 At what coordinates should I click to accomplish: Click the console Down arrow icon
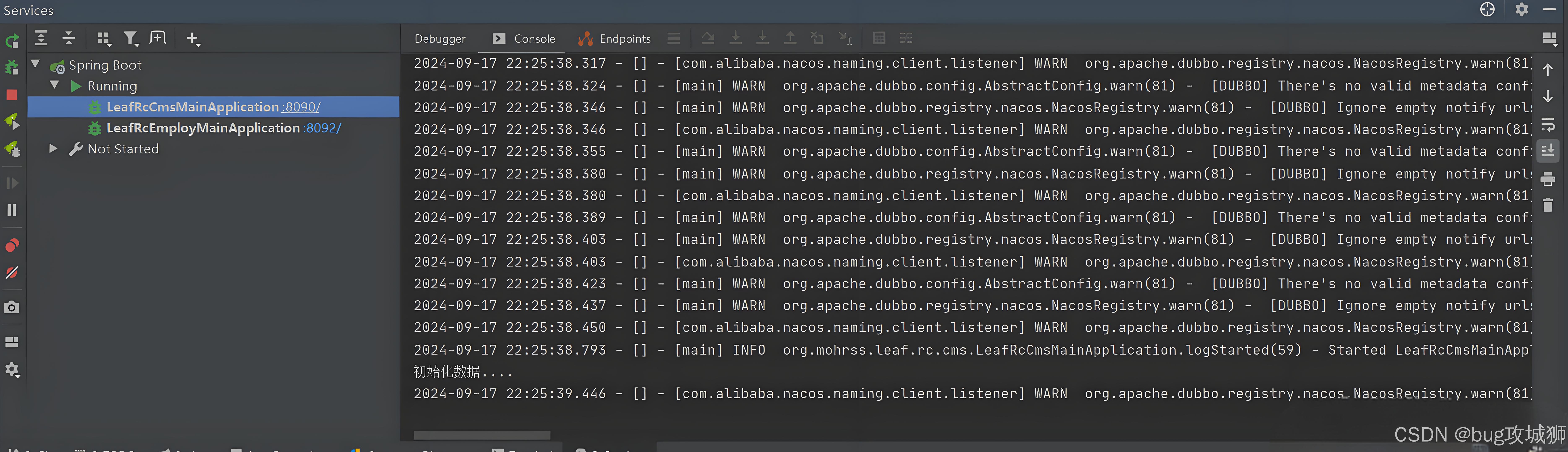(1548, 97)
